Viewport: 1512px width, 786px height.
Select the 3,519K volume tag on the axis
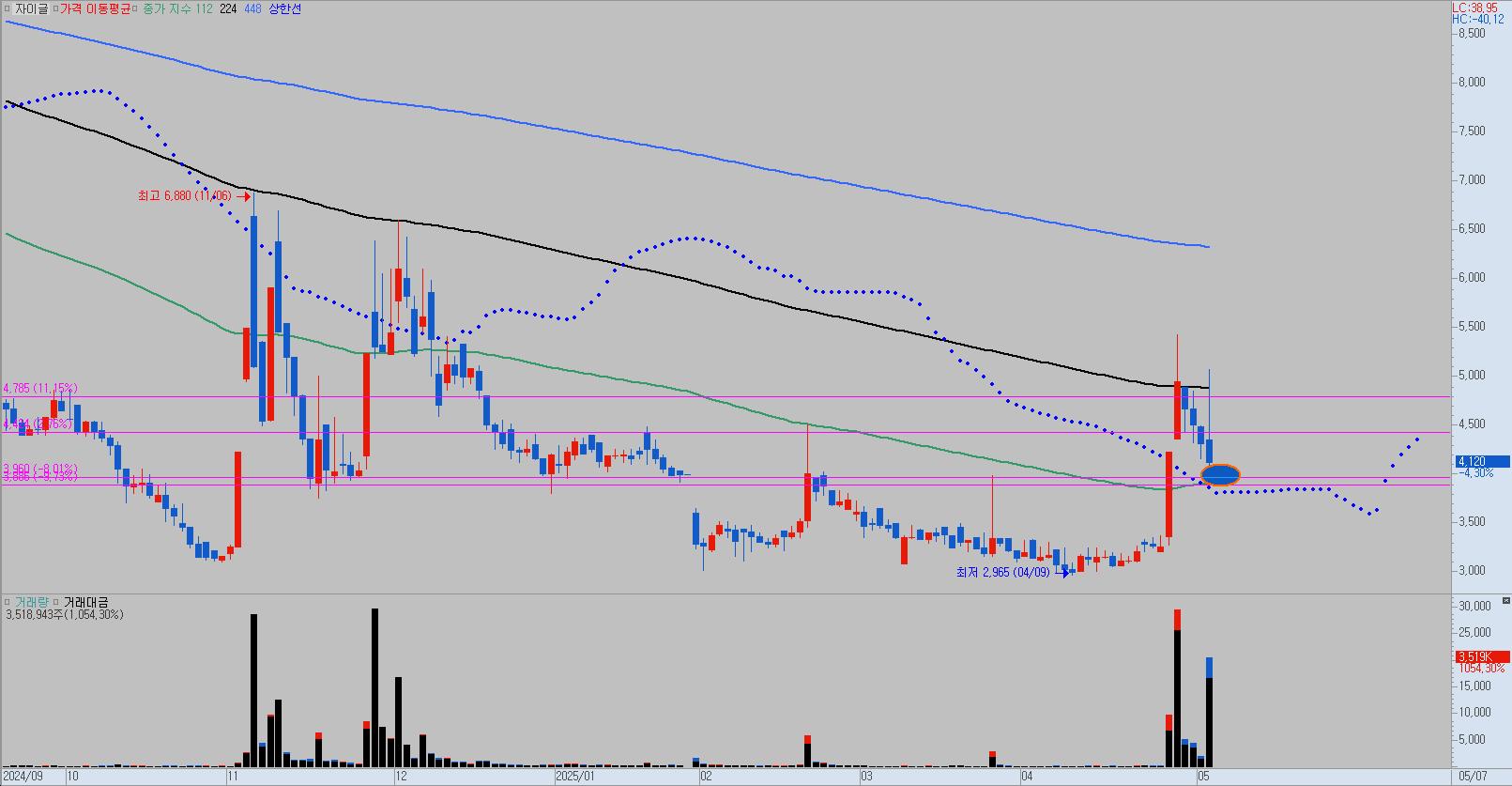1483,656
